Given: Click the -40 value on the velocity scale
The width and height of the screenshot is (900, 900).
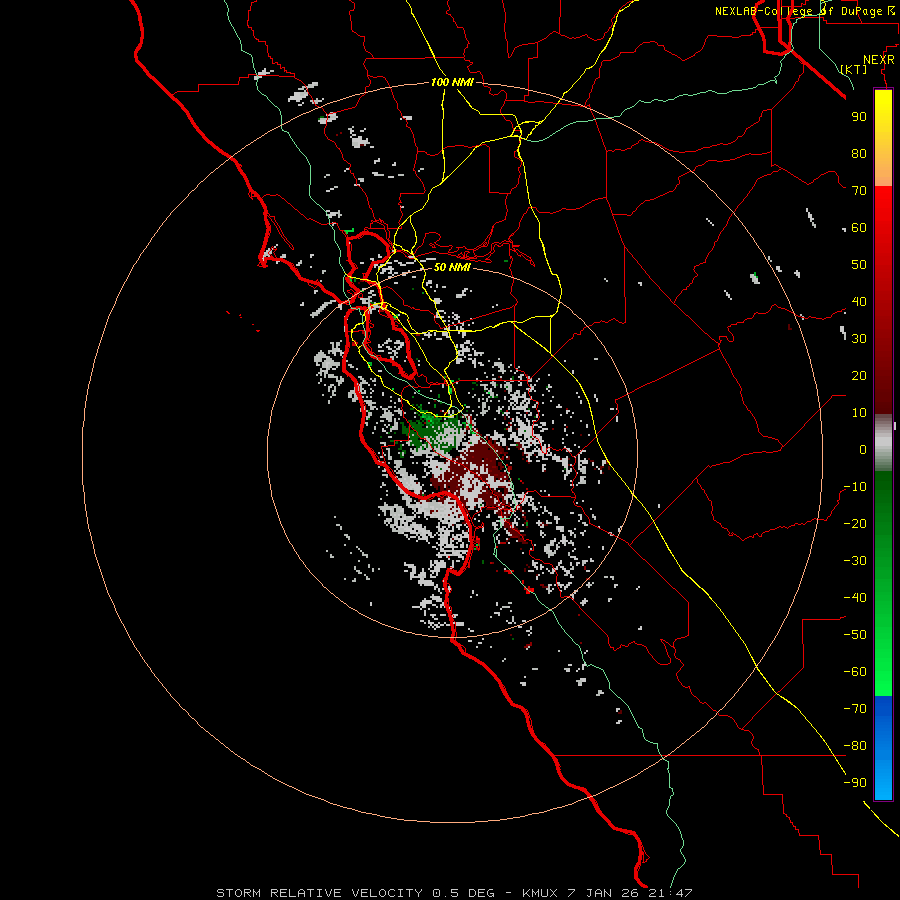Looking at the screenshot, I should (855, 598).
